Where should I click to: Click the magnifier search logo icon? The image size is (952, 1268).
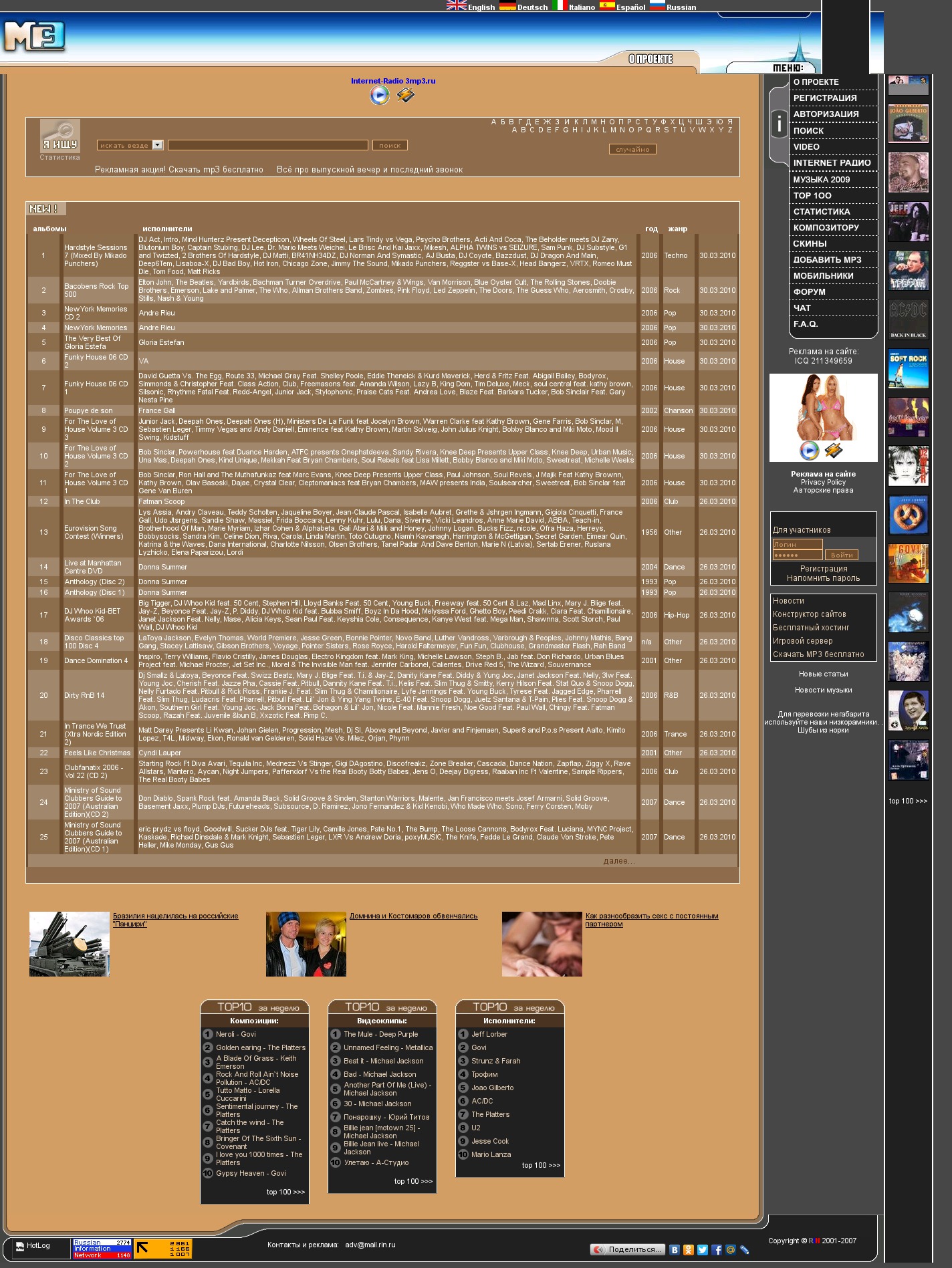pyautogui.click(x=59, y=136)
